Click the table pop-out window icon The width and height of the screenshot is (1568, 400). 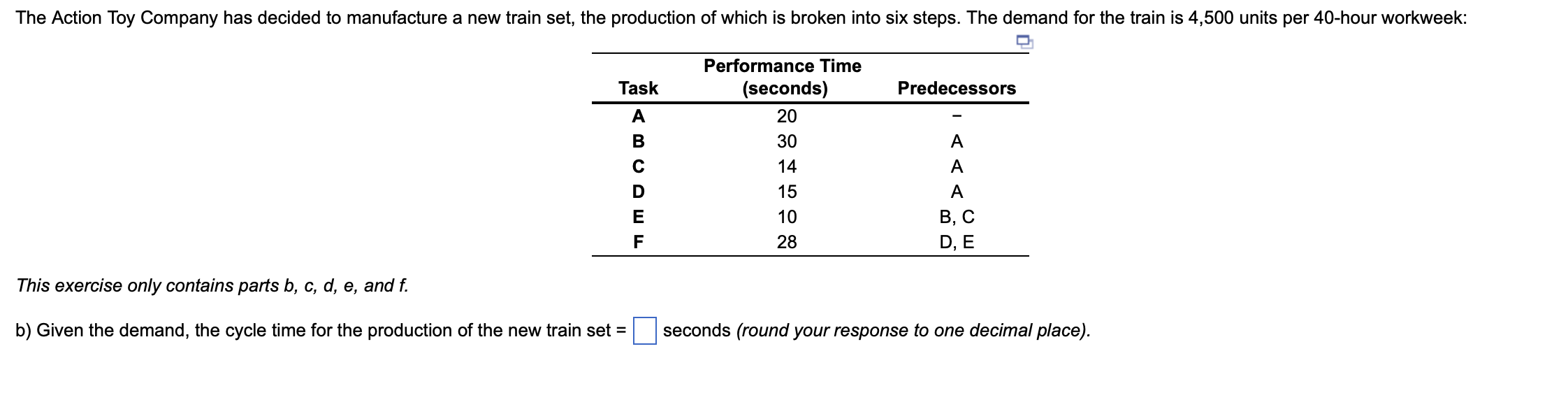coord(1024,43)
